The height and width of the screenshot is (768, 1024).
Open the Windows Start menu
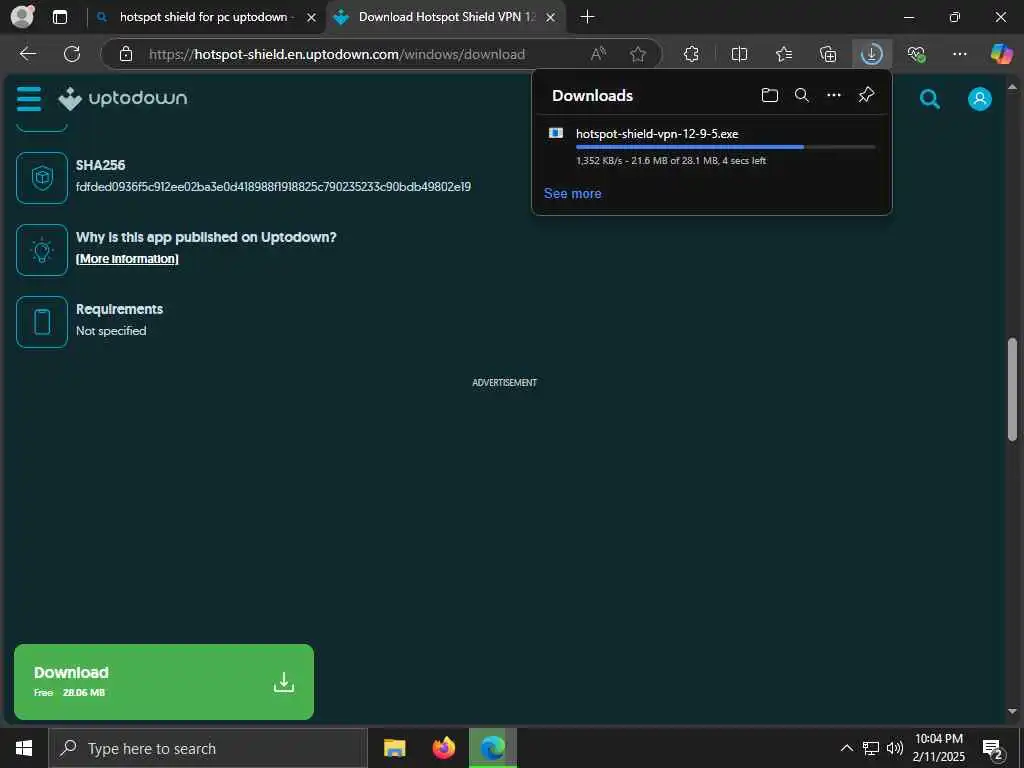point(24,748)
